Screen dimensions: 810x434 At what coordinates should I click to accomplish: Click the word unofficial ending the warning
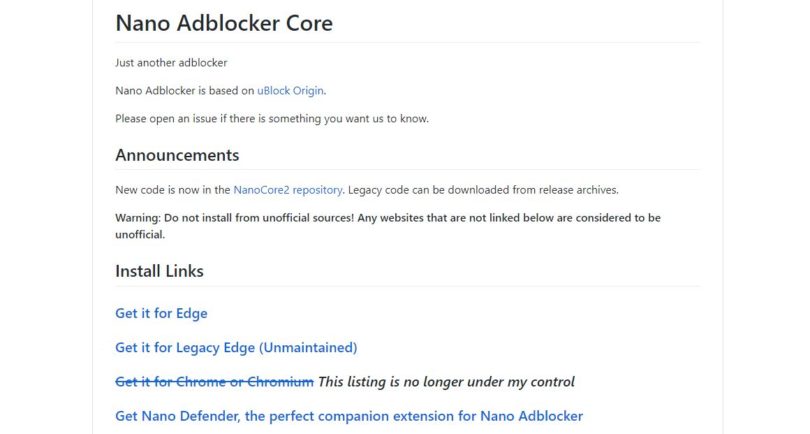point(140,235)
